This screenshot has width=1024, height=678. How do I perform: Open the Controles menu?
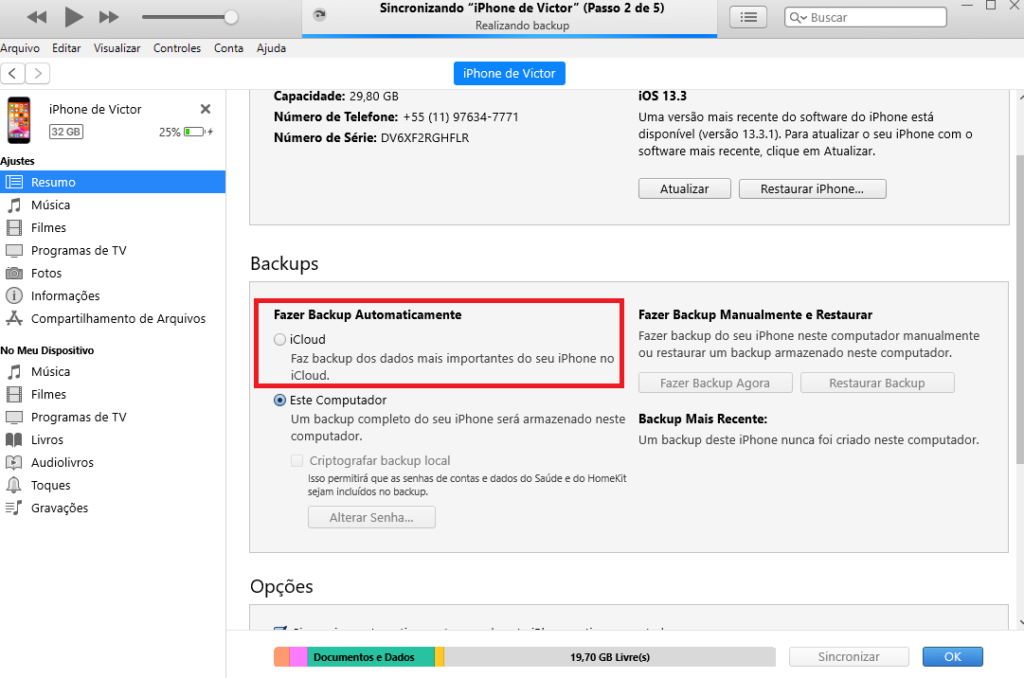pos(177,48)
